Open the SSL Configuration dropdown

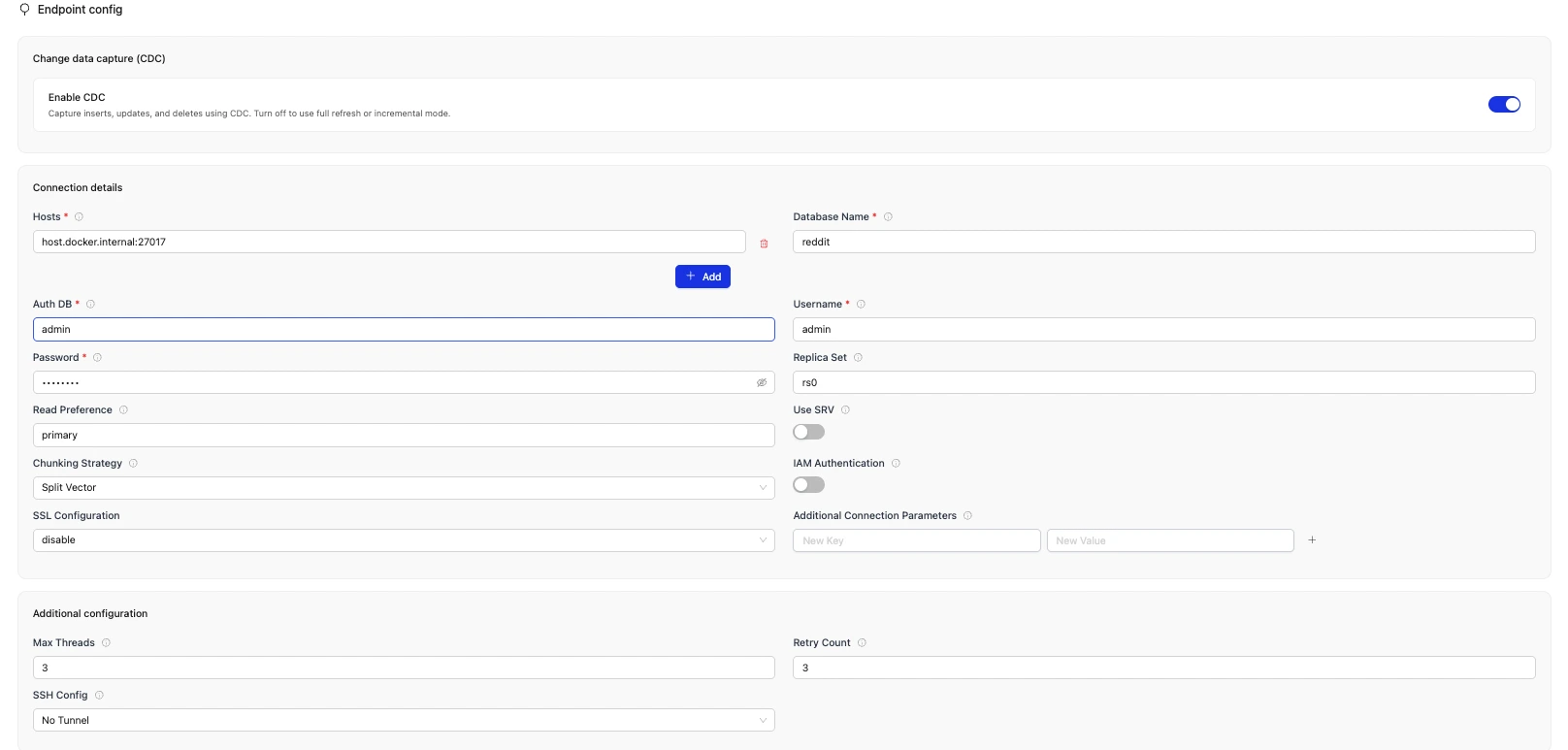pos(404,540)
